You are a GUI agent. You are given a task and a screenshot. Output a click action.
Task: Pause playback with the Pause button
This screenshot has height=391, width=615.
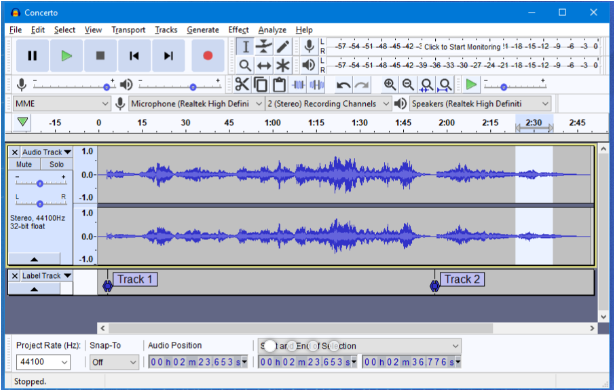(32, 56)
